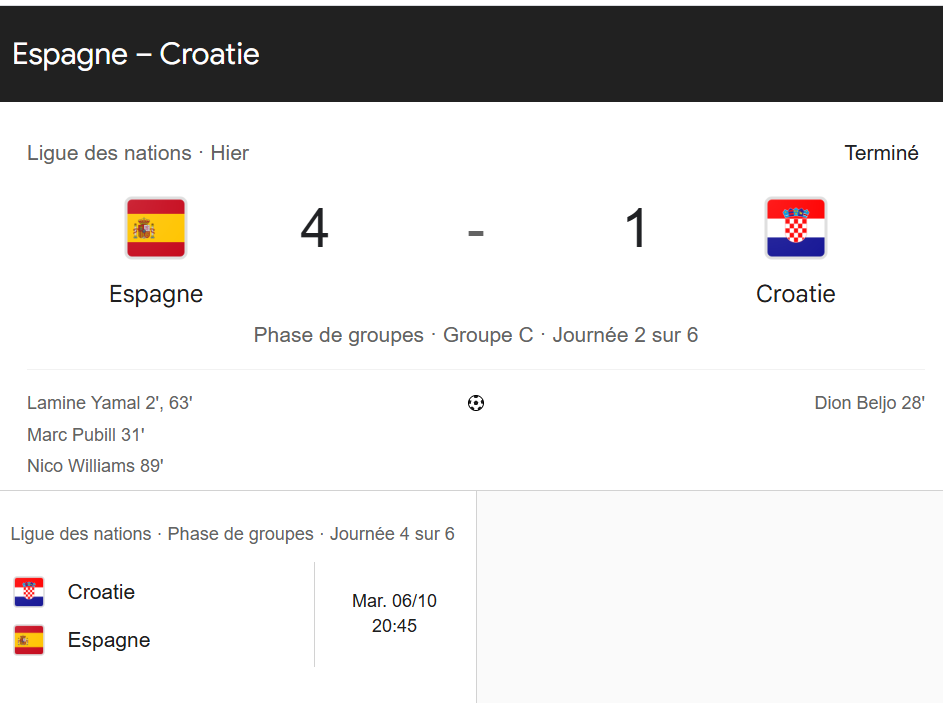Click the Terminé match status
Viewport: 943px width, 703px height.
tap(881, 153)
